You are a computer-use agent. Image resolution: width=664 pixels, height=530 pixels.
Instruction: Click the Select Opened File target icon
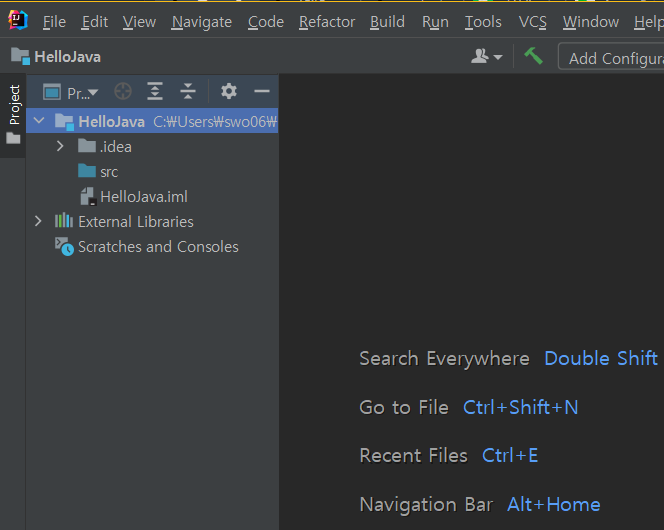[123, 91]
